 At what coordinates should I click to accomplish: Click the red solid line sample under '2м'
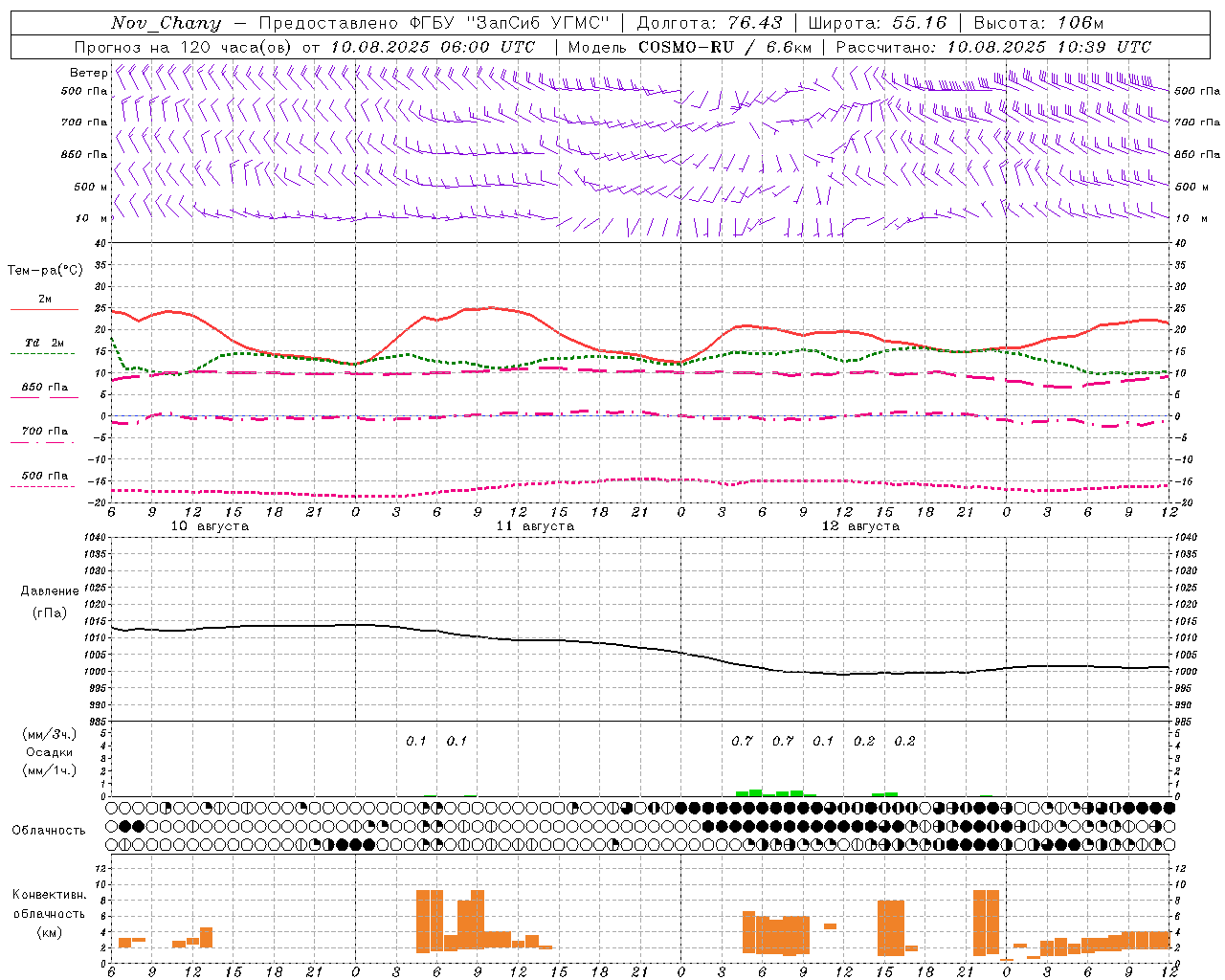(x=44, y=310)
